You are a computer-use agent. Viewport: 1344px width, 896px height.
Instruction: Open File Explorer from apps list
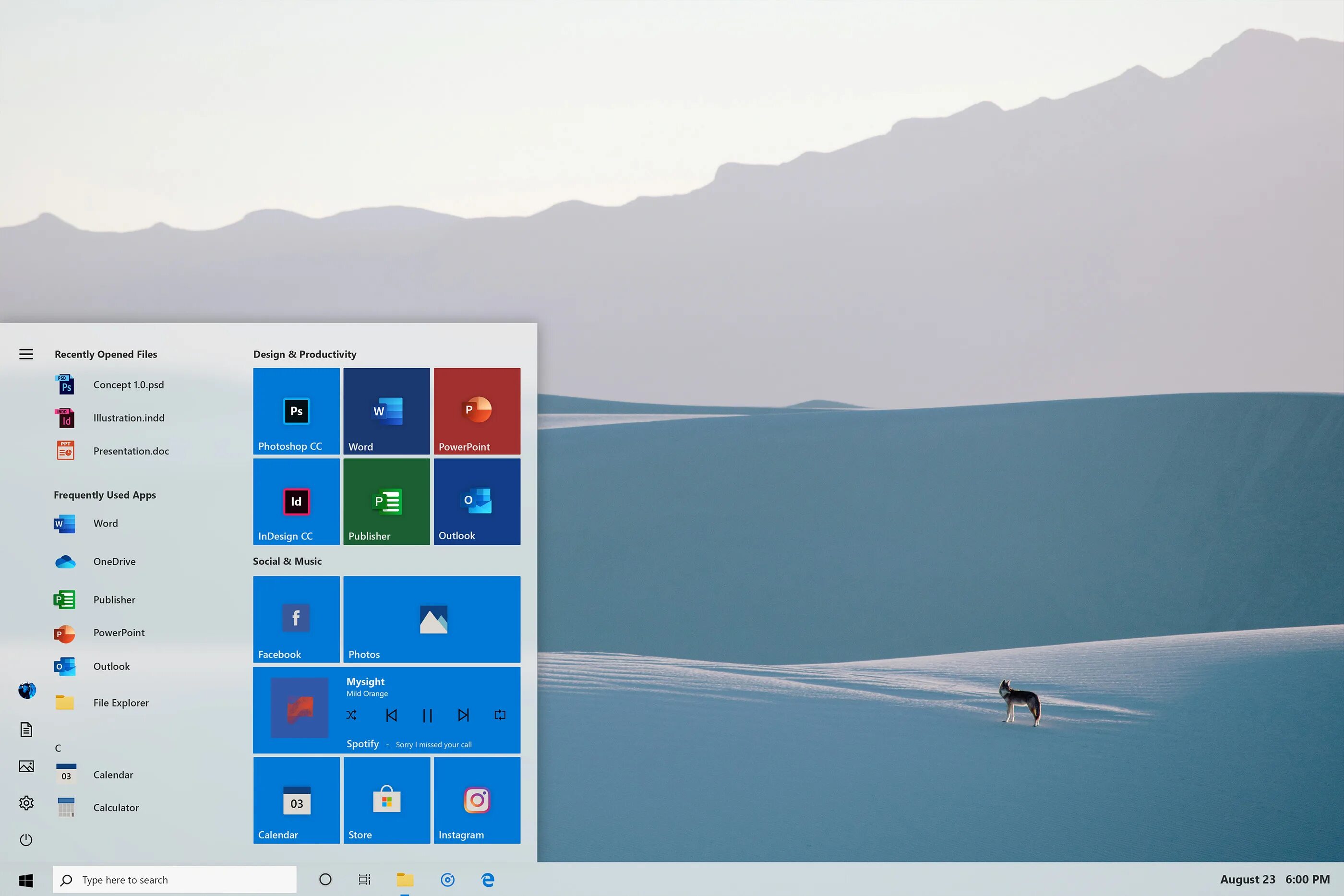121,700
